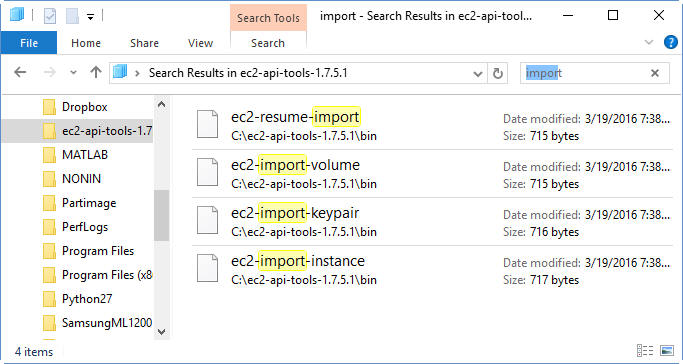Viewport: 683px width, 364px height.
Task: Click Date modified value for ec2-resume-import
Action: [x=627, y=119]
